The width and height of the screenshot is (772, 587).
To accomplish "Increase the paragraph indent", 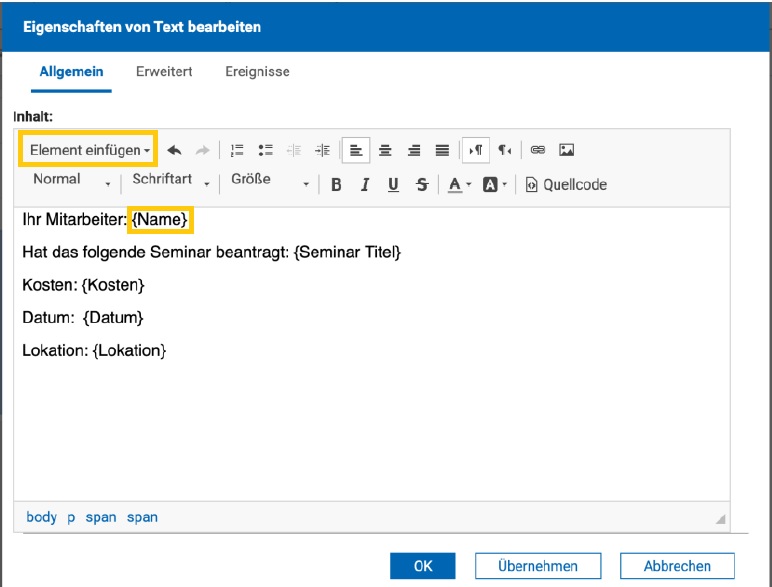I will [x=323, y=150].
